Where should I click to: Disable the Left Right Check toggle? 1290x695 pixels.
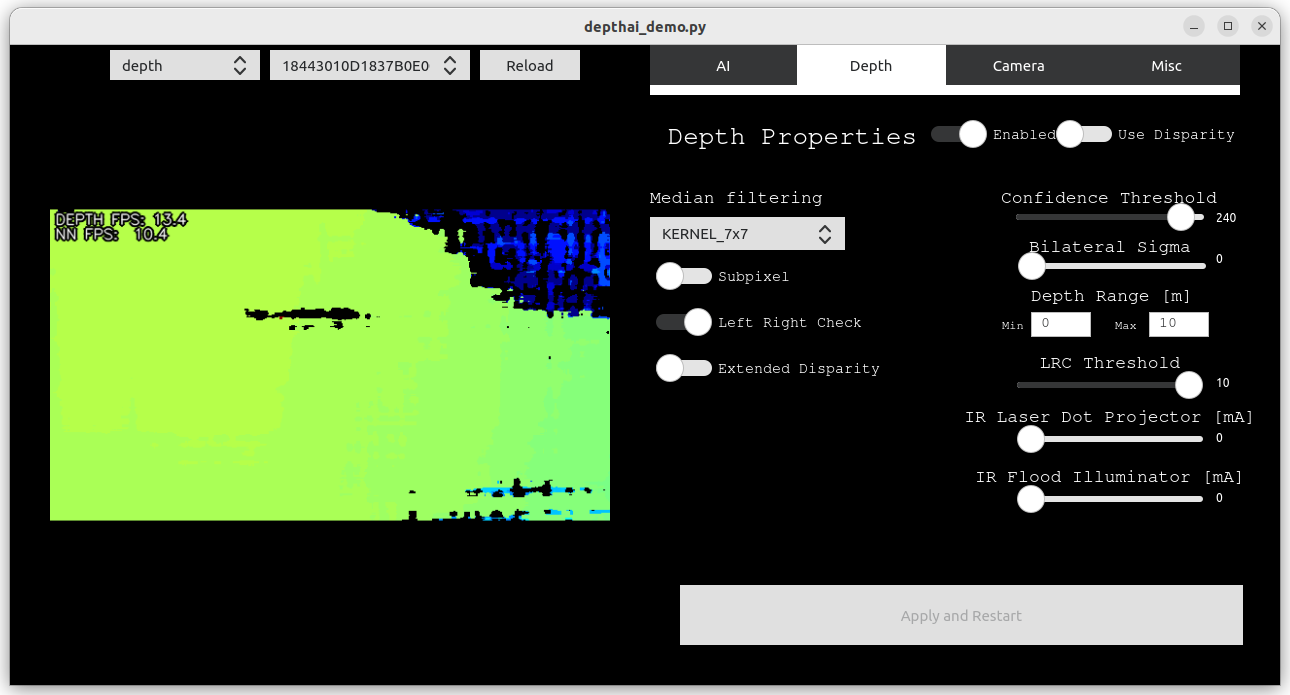(x=684, y=322)
